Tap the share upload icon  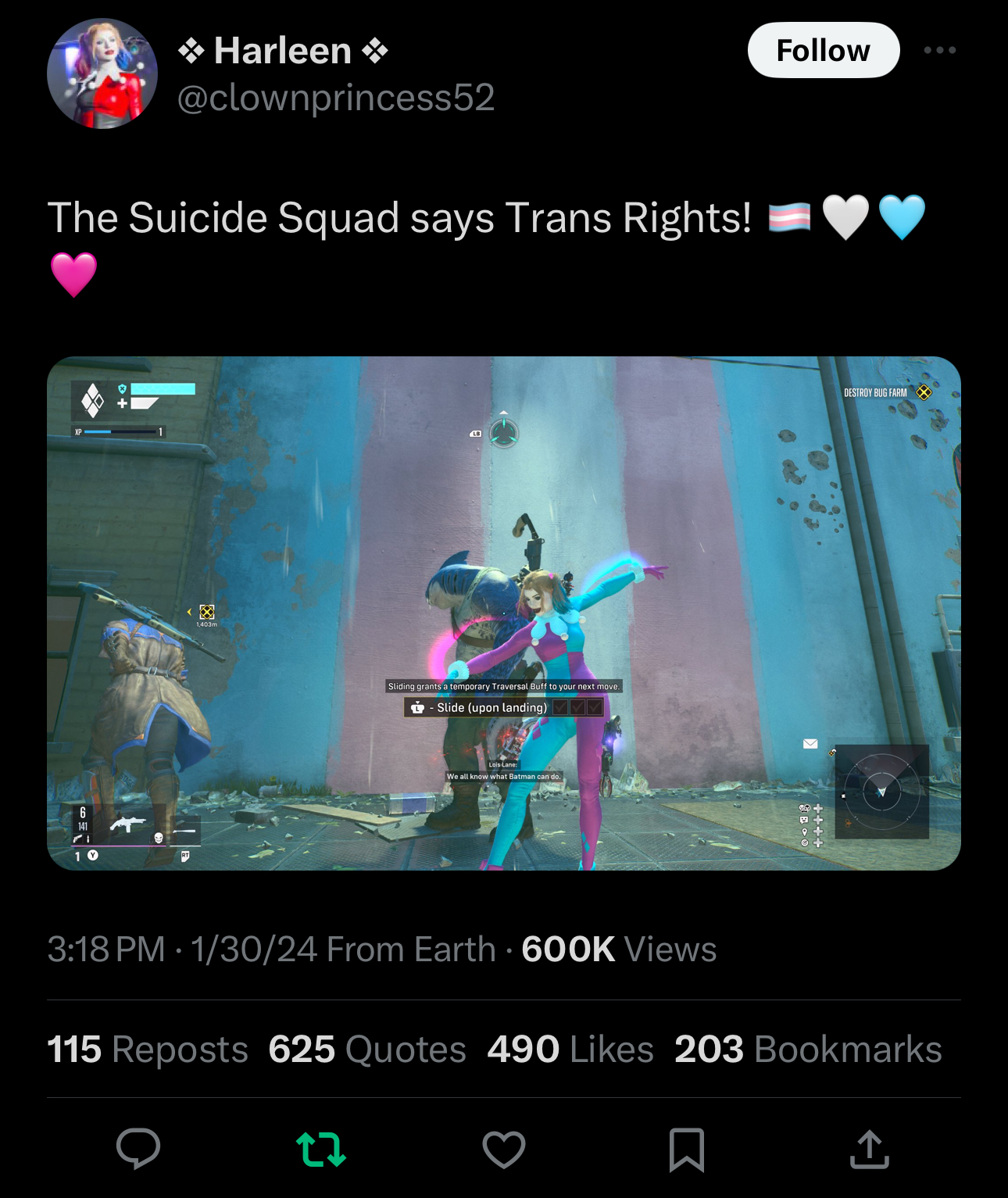click(x=870, y=1149)
